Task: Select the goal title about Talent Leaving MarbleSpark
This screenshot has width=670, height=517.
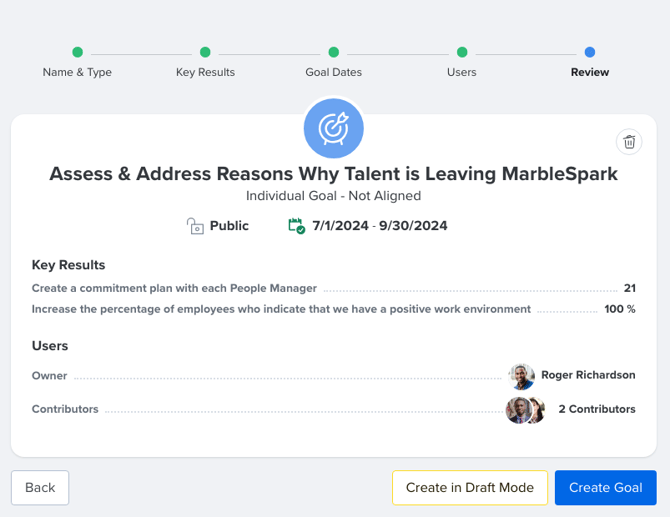Action: tap(334, 174)
